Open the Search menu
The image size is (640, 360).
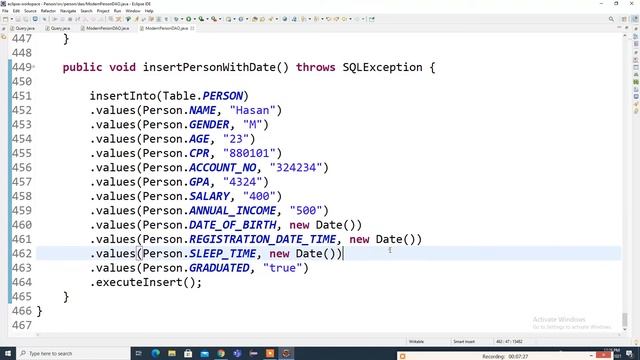(x=86, y=11)
